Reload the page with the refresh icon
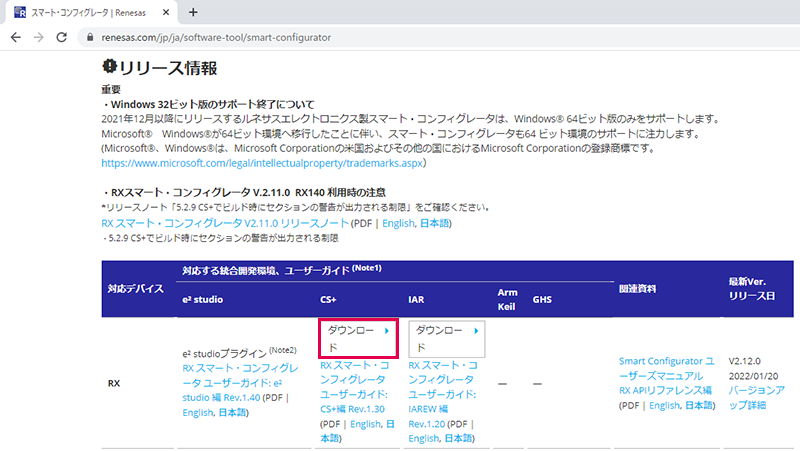Image resolution: width=800 pixels, height=451 pixels. 62,37
